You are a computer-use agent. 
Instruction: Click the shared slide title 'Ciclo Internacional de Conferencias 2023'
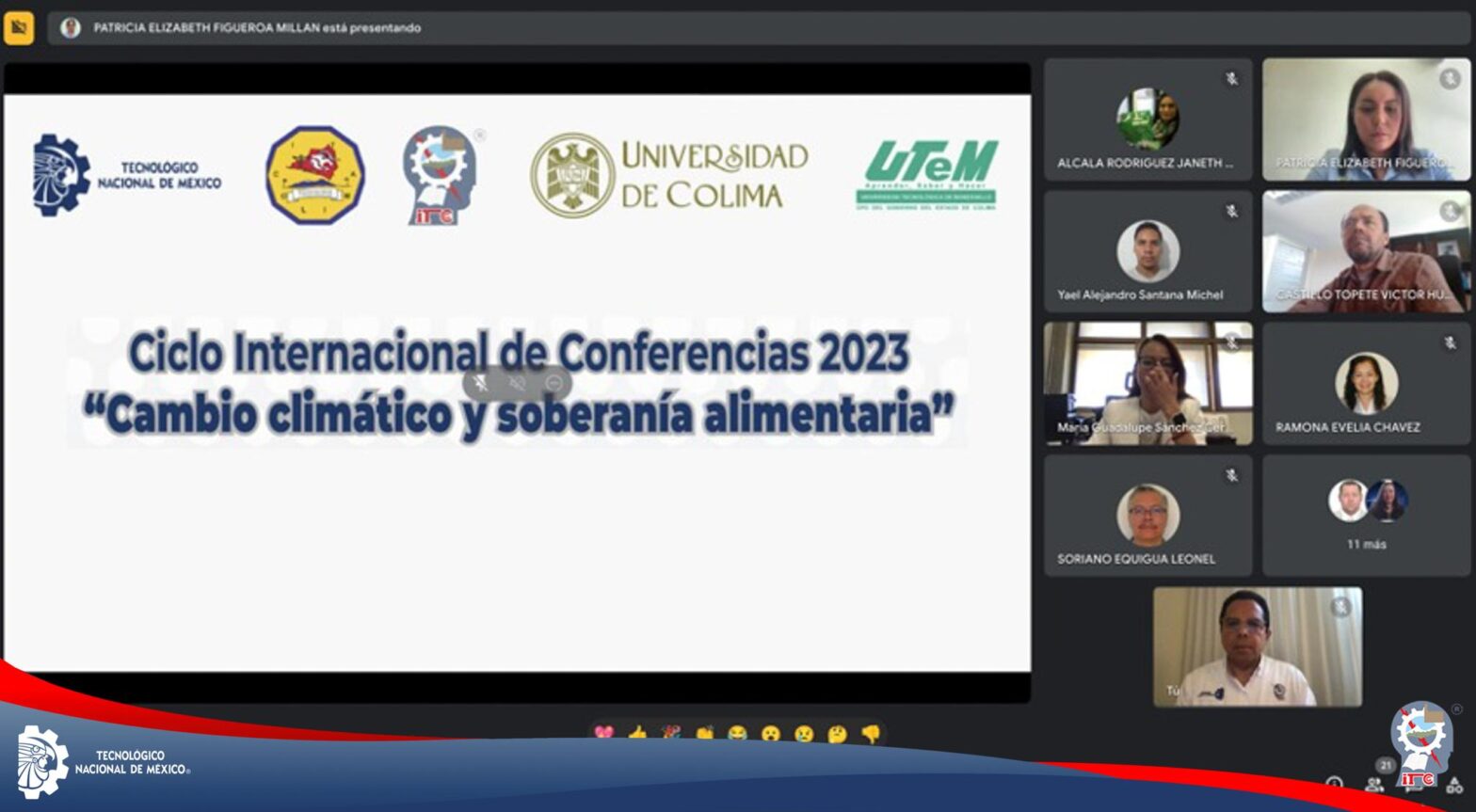click(519, 353)
